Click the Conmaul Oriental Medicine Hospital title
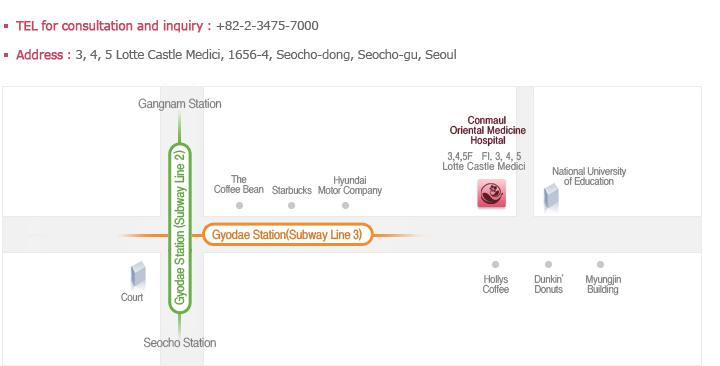 [488, 130]
